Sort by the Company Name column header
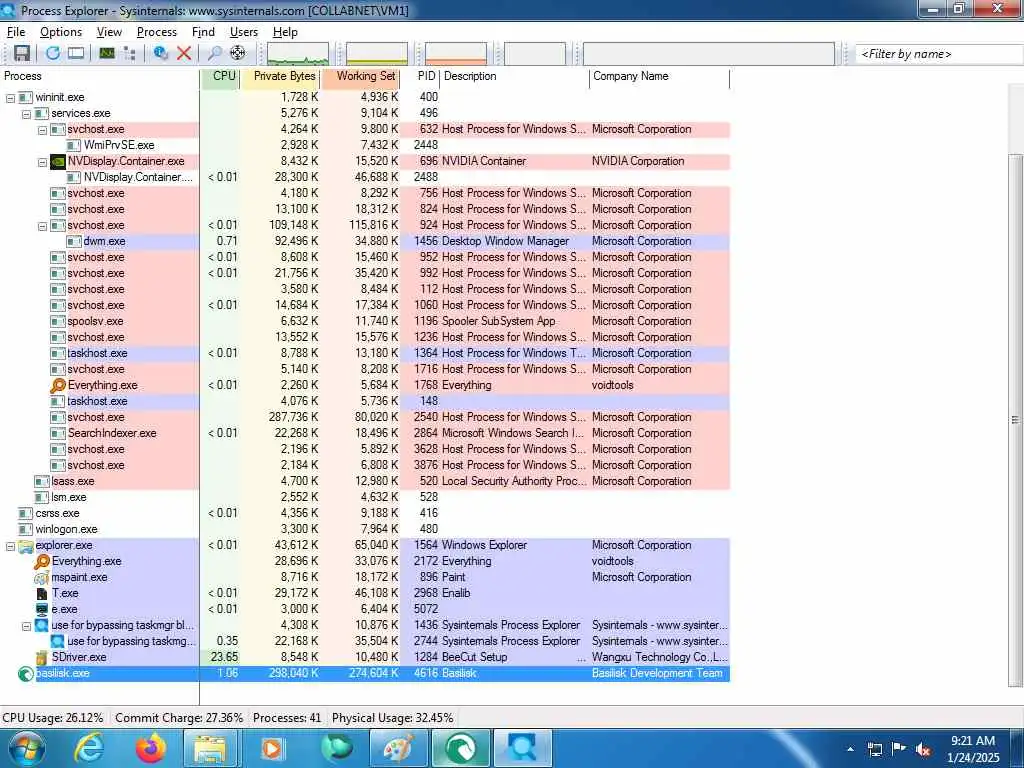Image resolution: width=1024 pixels, height=768 pixels. (660, 76)
